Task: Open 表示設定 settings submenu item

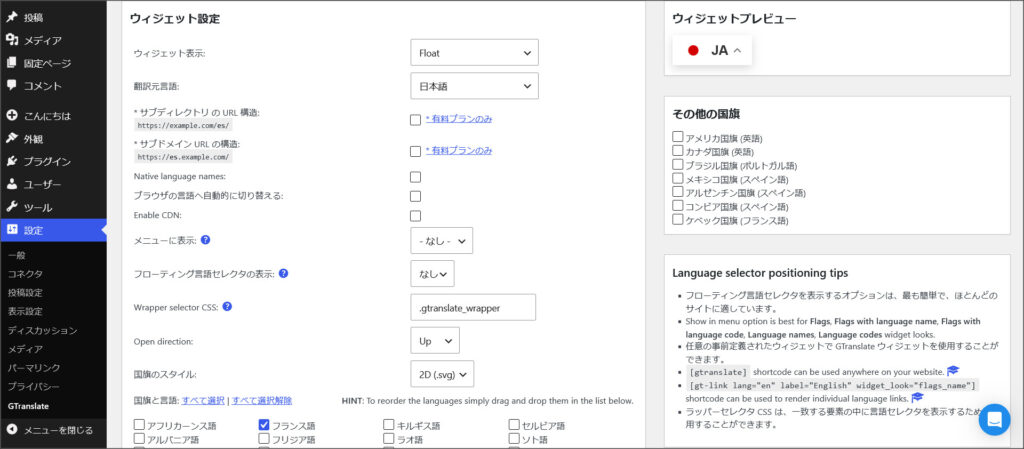Action: 25,312
